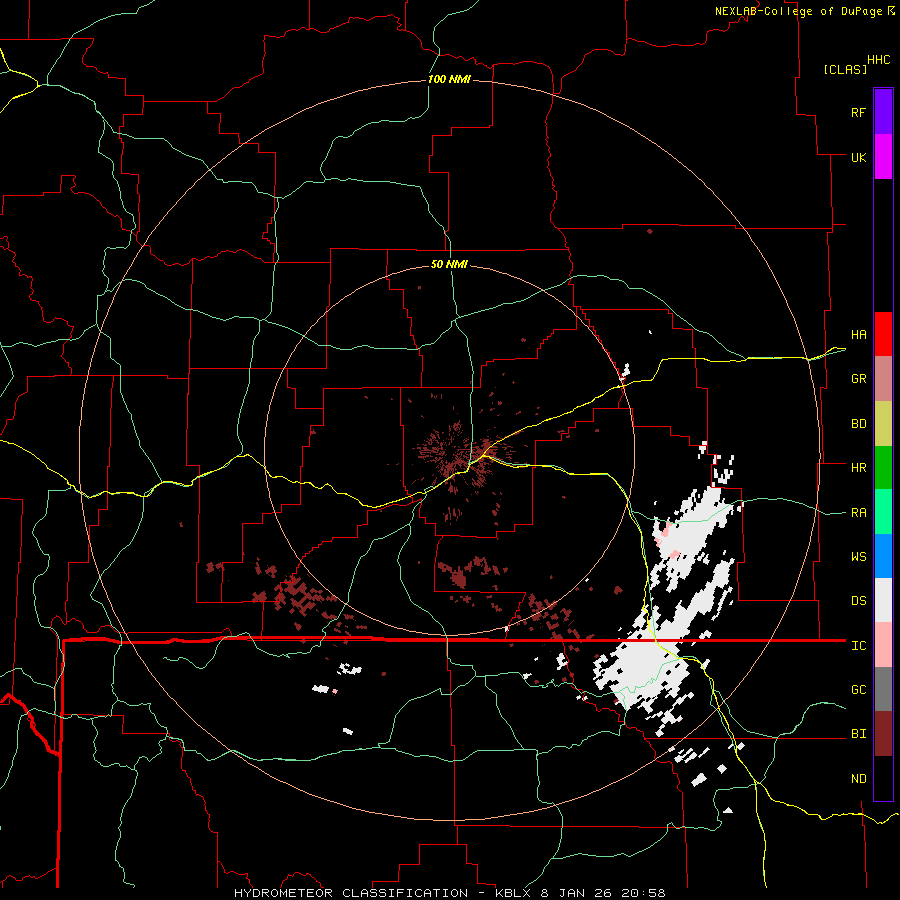The width and height of the screenshot is (900, 900).
Task: Click the dark red BI legend swatch
Action: click(x=883, y=734)
